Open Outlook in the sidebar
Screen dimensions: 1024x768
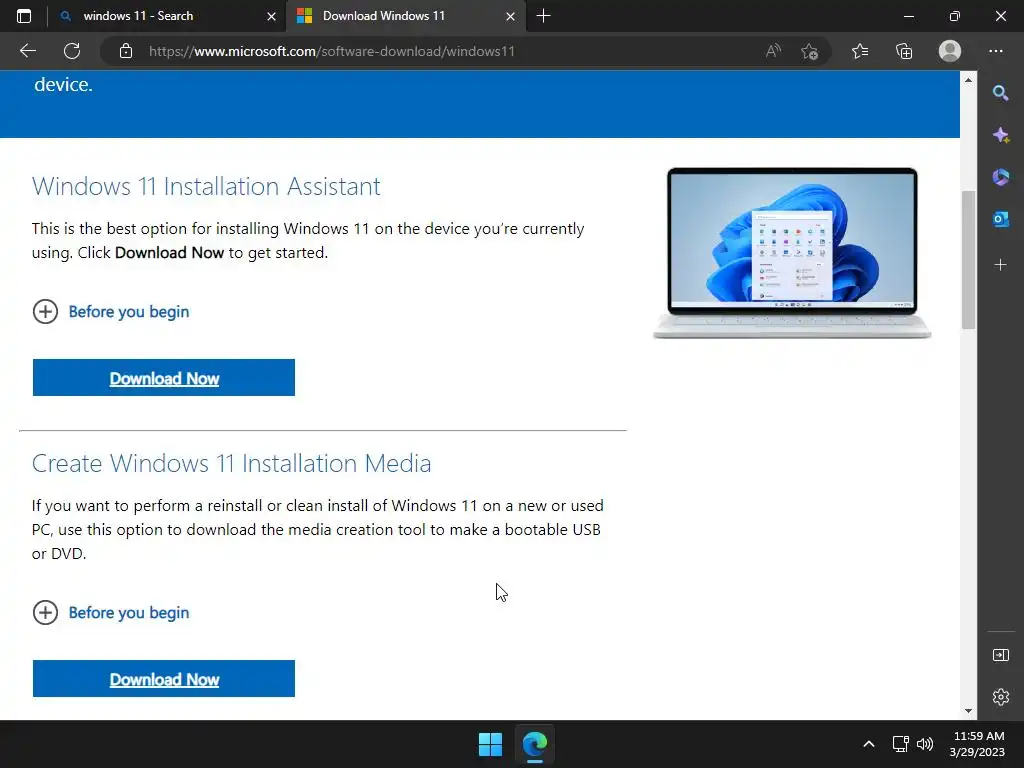[1000, 219]
